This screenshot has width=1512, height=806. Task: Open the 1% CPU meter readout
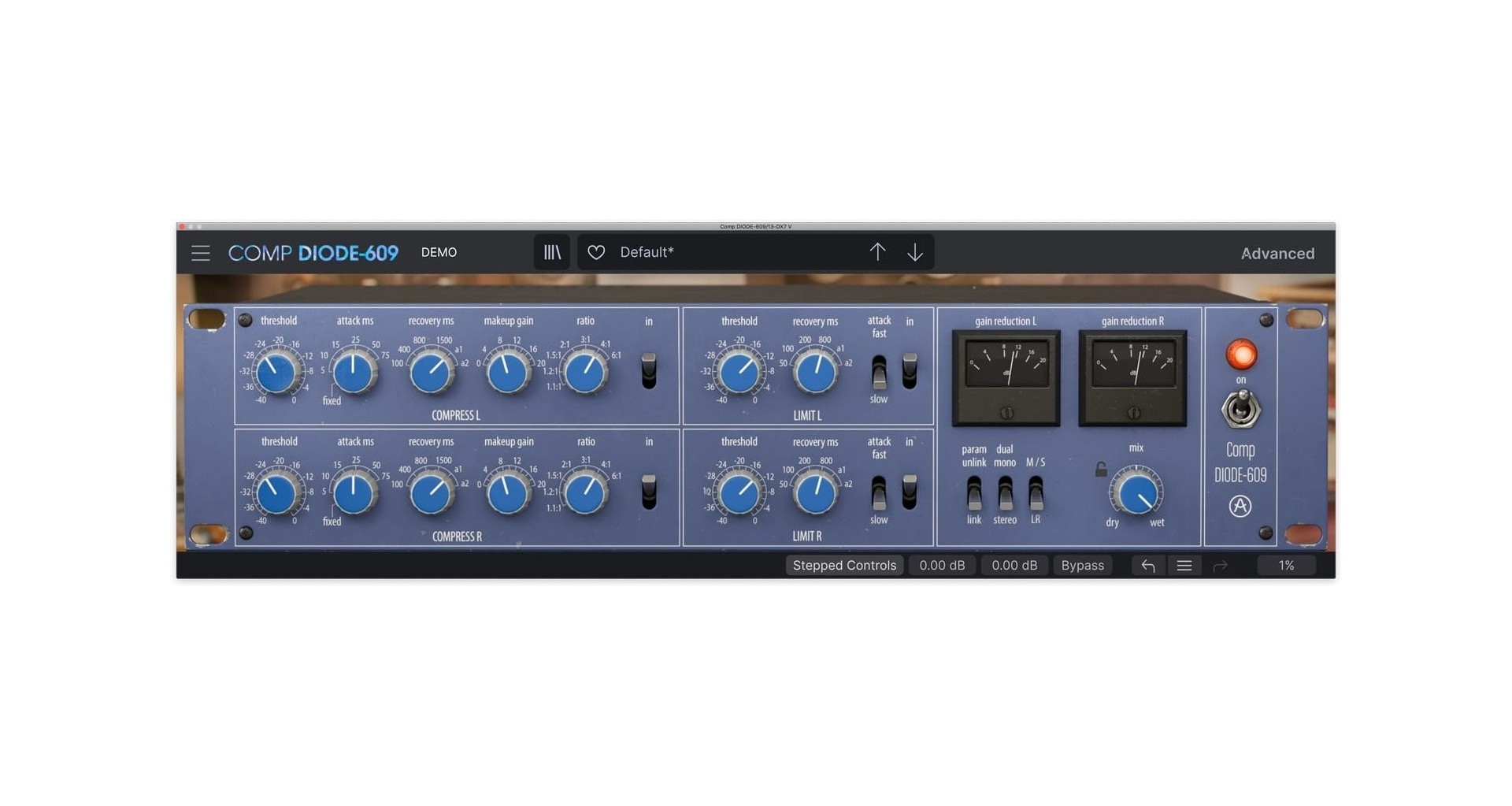(1286, 566)
